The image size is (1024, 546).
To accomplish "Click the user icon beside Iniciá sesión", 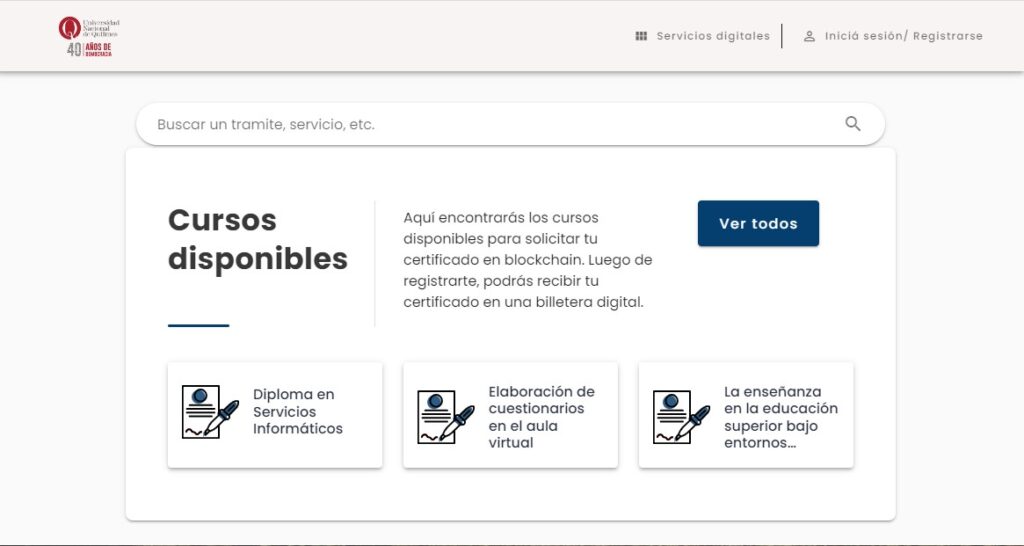I will pos(809,36).
